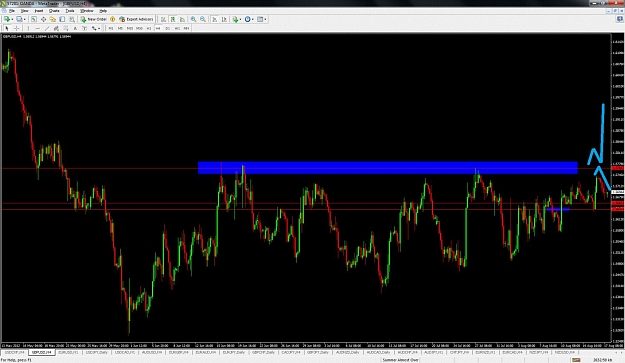Click the 'Summer Almost Over' profile status
625x363 pixels.
point(400,360)
